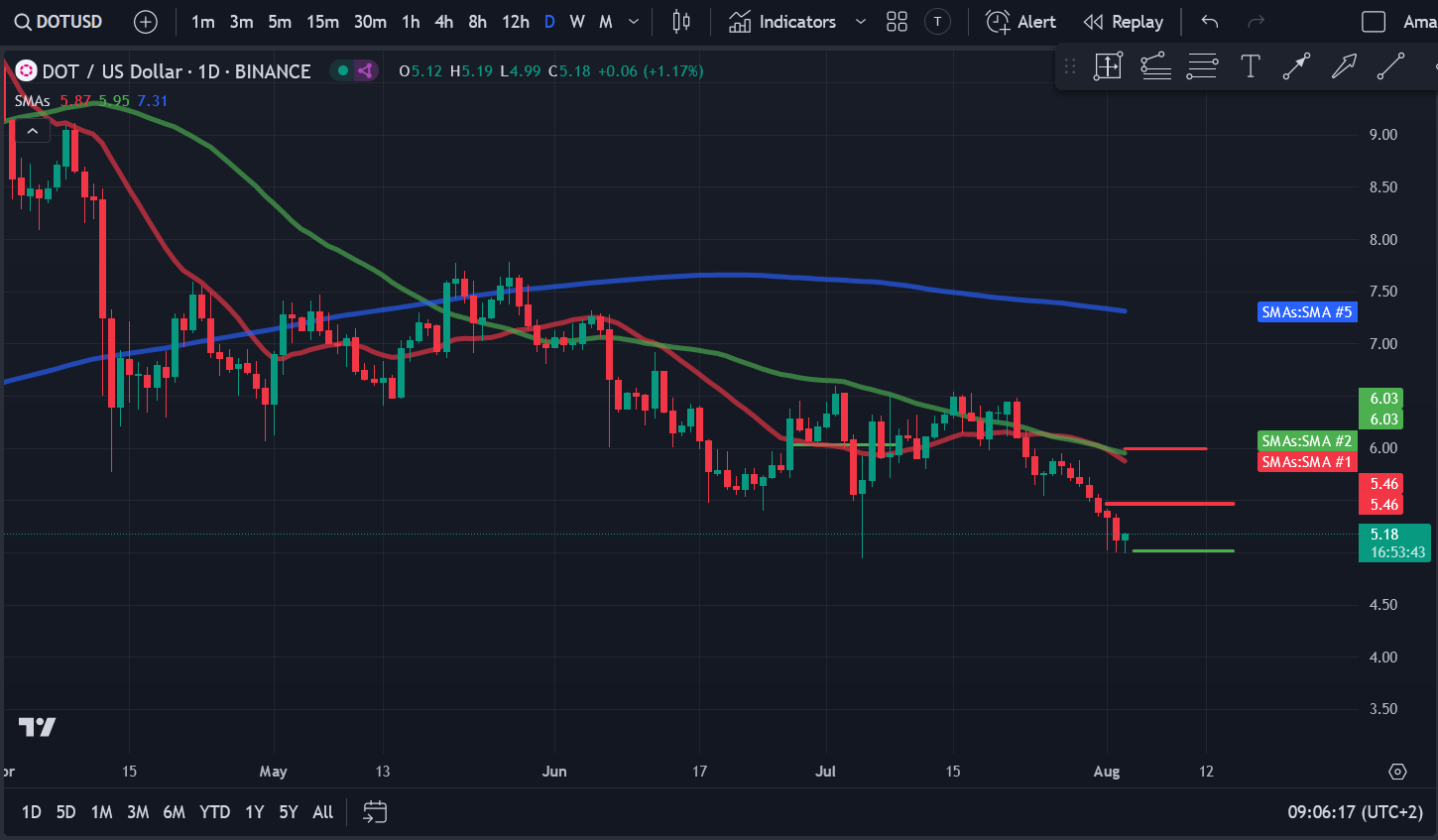Select the Text drawing tool
The width and height of the screenshot is (1438, 840).
pyautogui.click(x=1251, y=66)
